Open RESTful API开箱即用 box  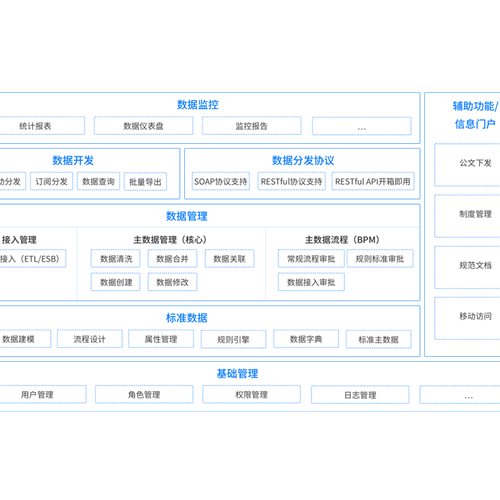(x=373, y=181)
